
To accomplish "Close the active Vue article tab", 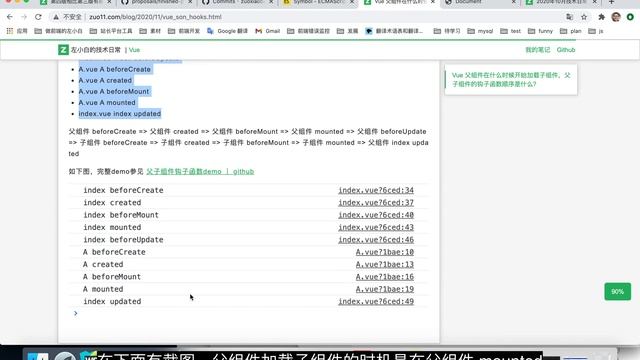I will point(433,2).
